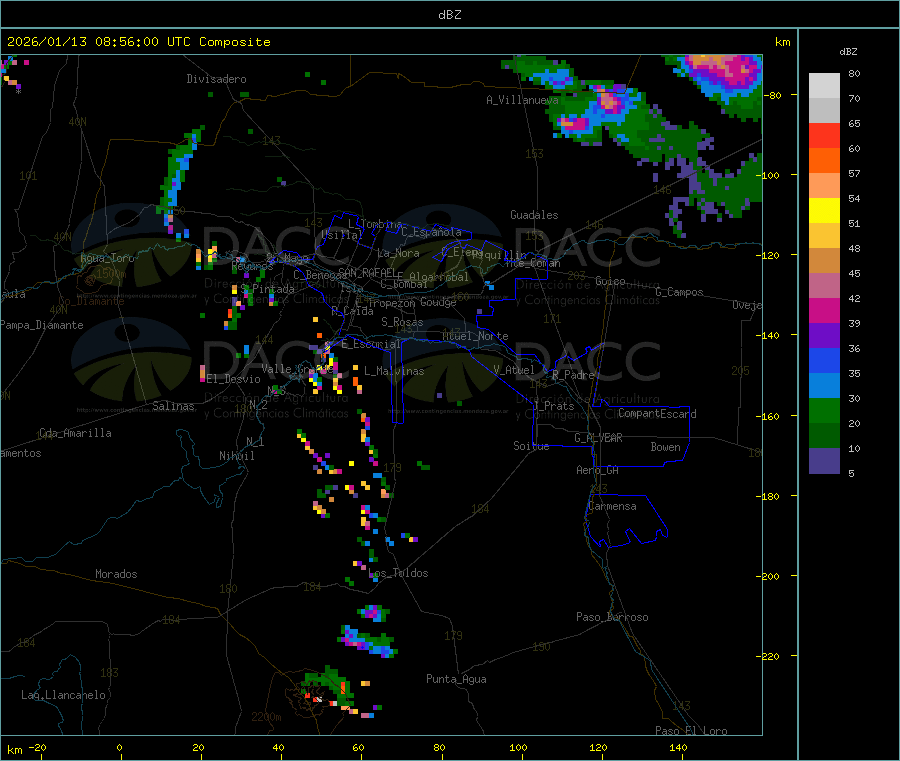The height and width of the screenshot is (761, 900).
Task: Click the Morados map label
Action: (x=116, y=574)
